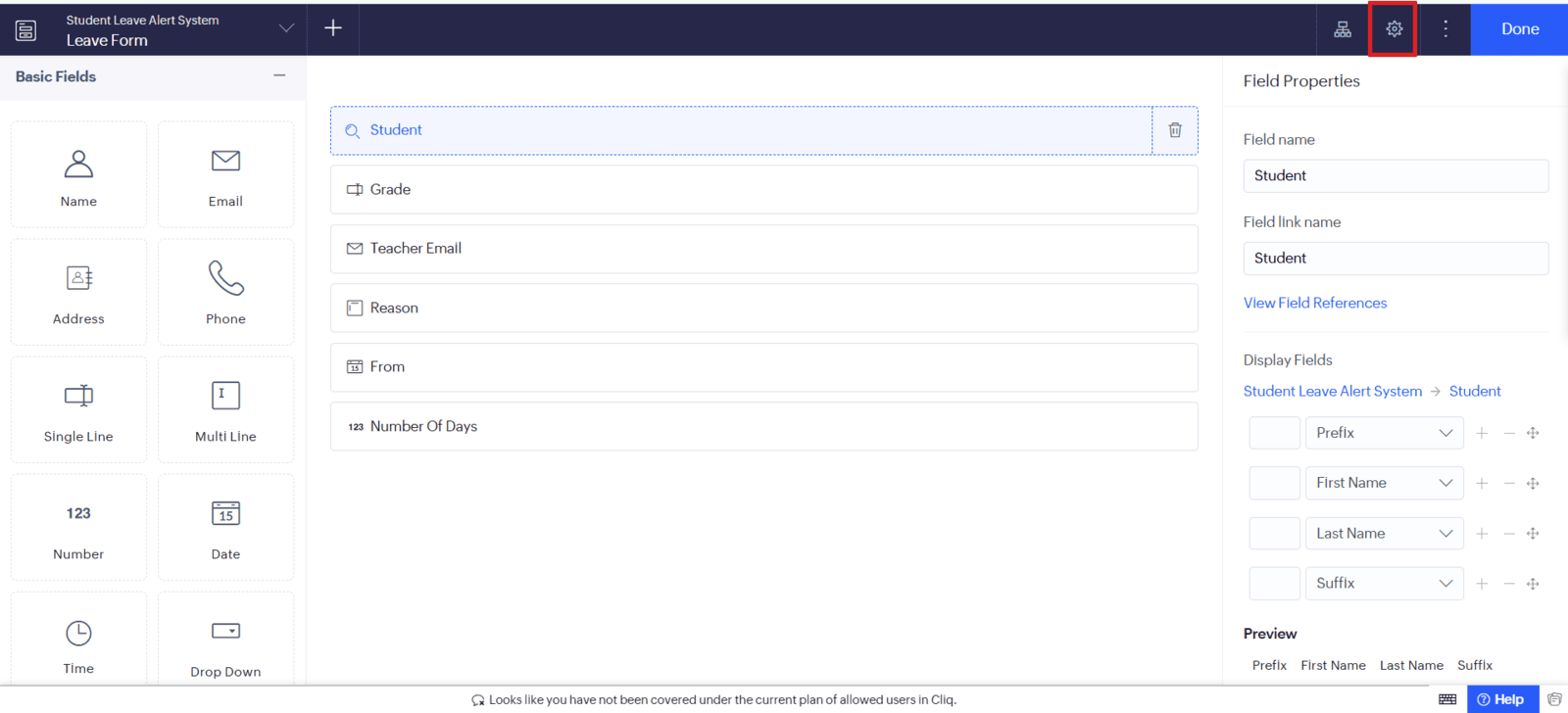Collapse the Basic Fields section
Screen dimensions: 1568x713
coord(279,76)
